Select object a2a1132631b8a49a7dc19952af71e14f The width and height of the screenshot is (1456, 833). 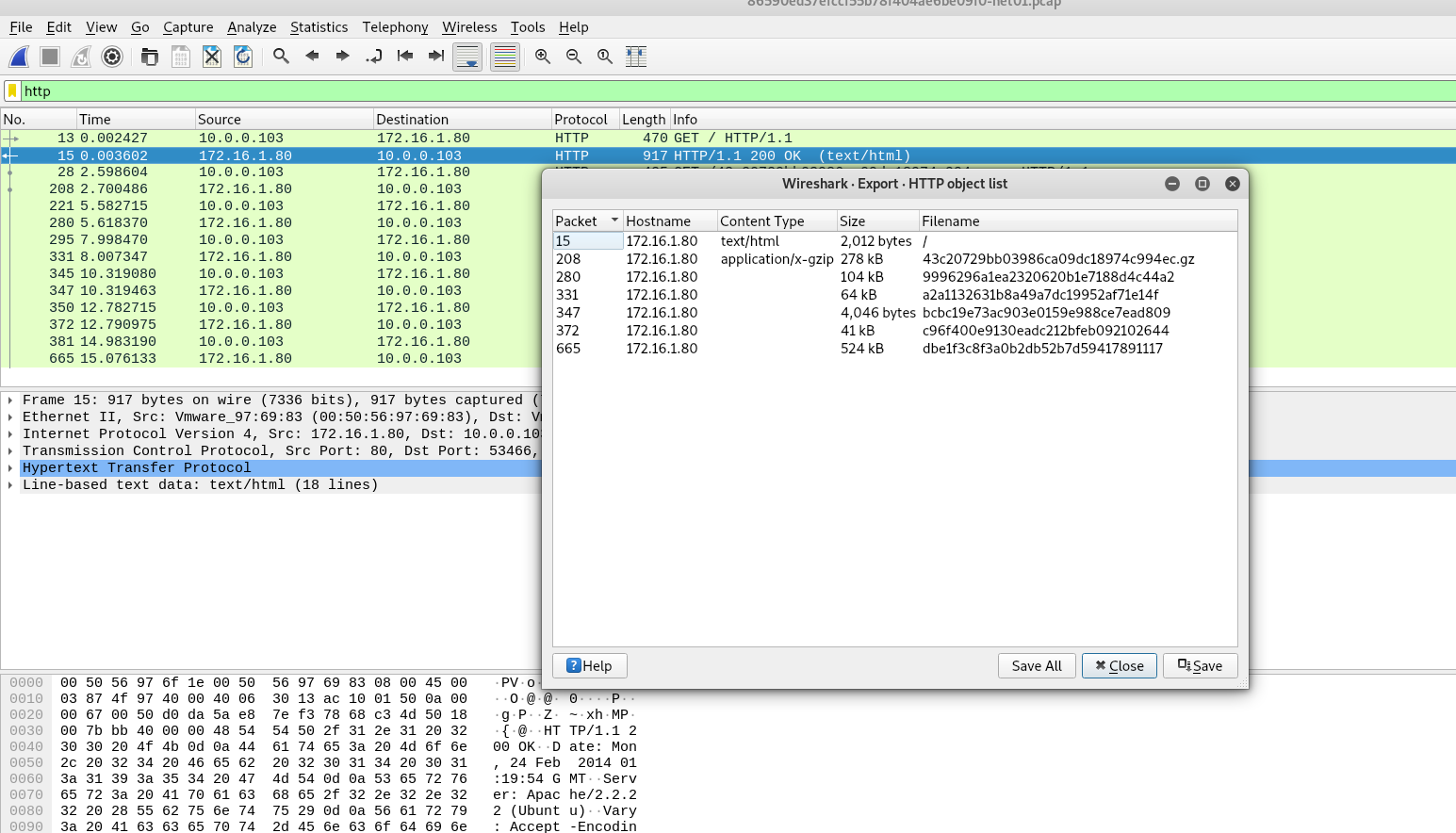[x=894, y=295]
